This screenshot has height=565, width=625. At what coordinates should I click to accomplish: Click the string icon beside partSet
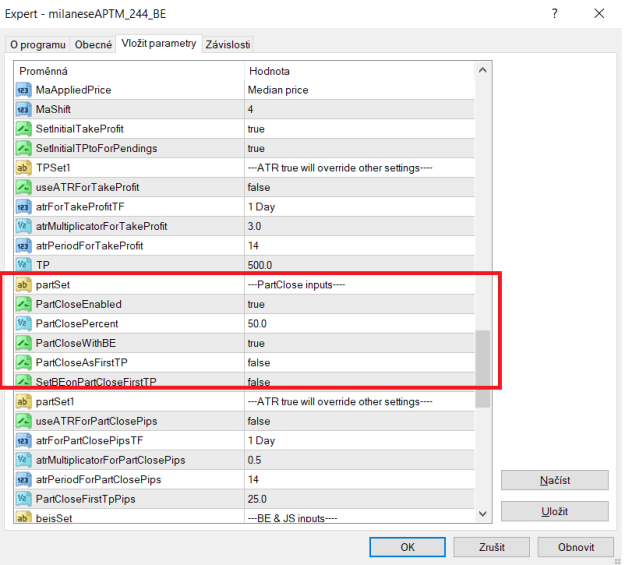pos(23,285)
